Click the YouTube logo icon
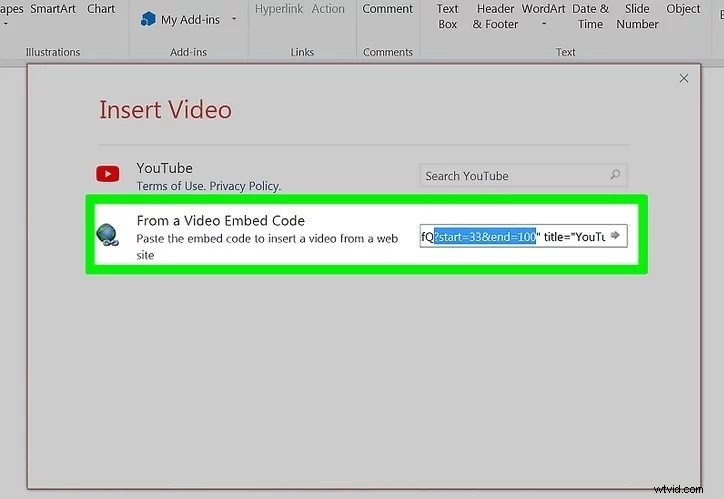724x499 pixels. pyautogui.click(x=108, y=174)
